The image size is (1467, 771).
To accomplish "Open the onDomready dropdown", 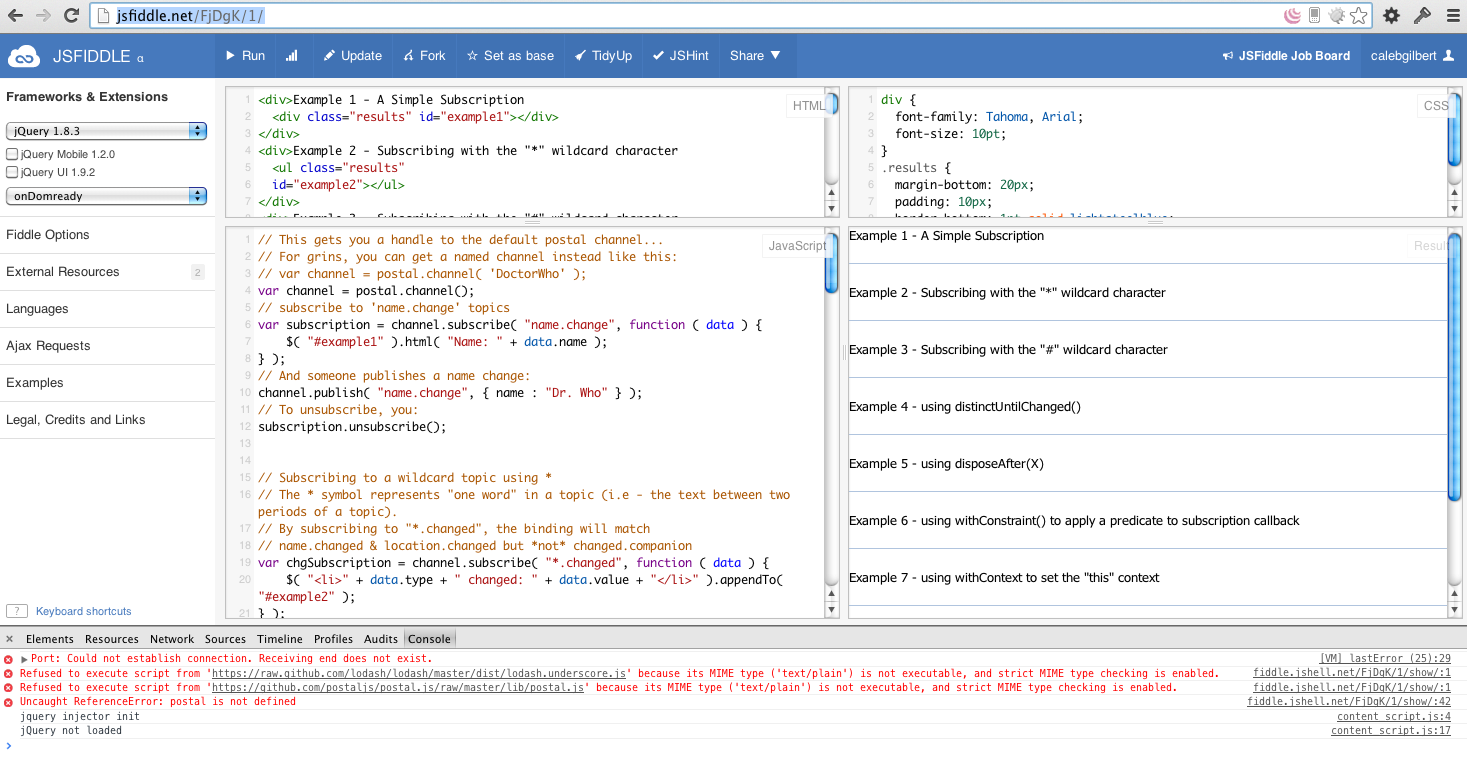I will [x=106, y=196].
